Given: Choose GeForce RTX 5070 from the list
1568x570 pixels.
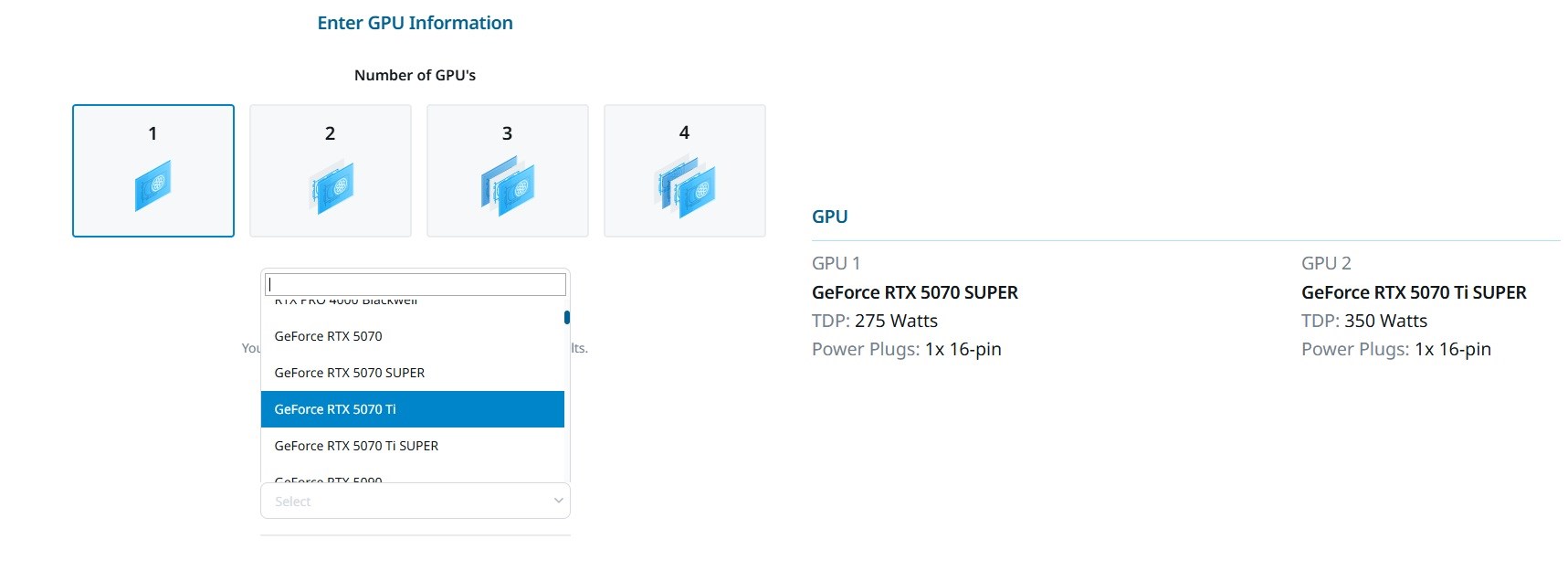Looking at the screenshot, I should (413, 336).
